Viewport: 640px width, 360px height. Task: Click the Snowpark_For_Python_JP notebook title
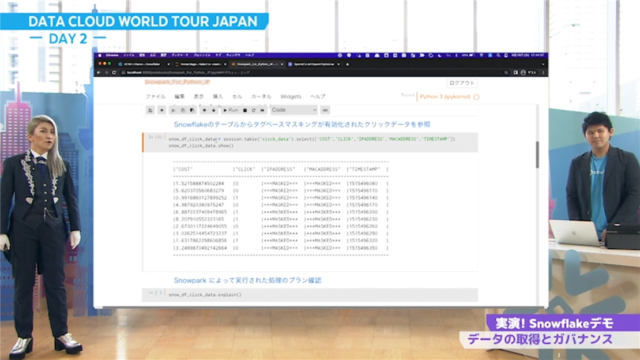(x=178, y=82)
